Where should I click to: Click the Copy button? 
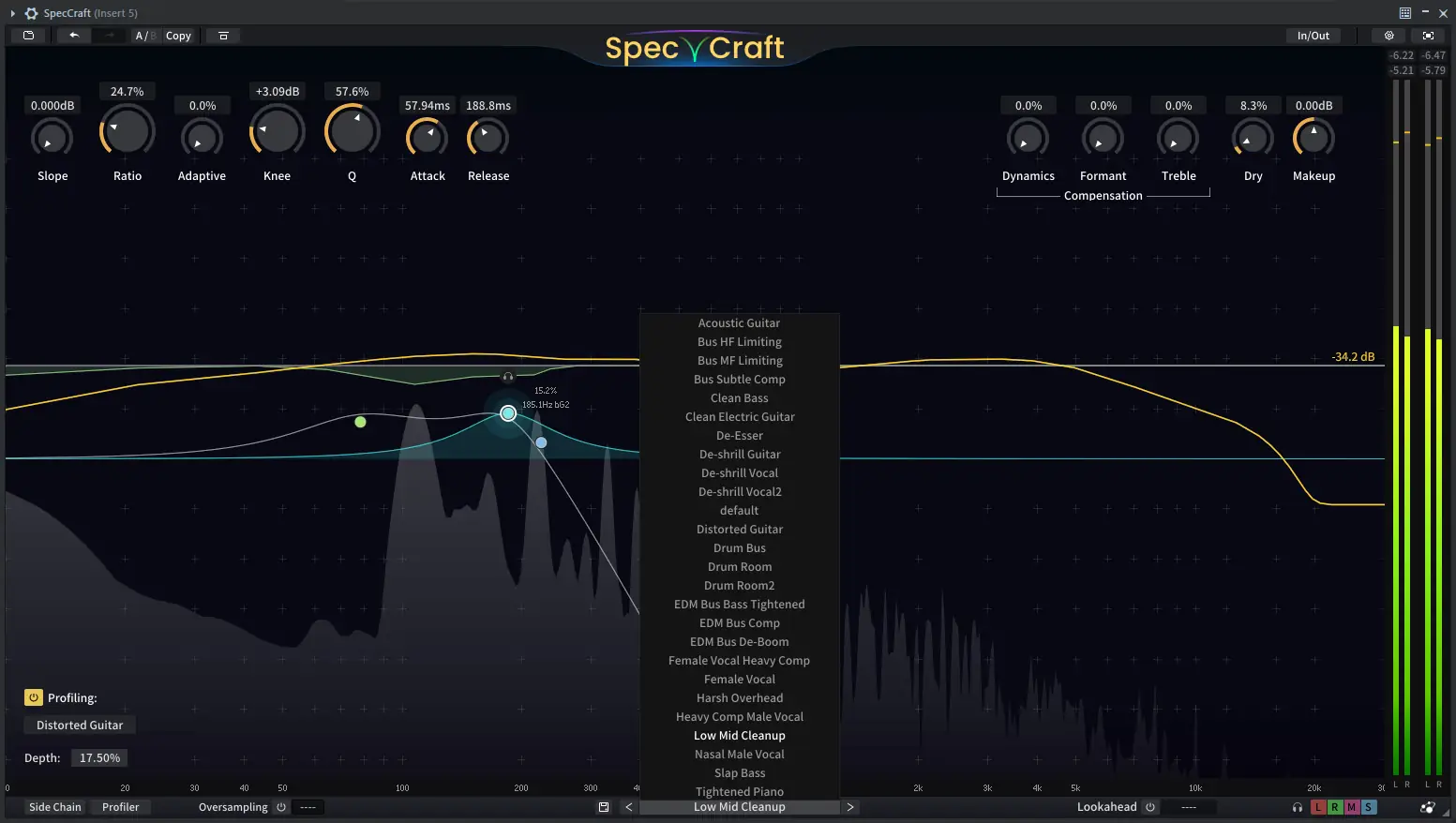(178, 36)
